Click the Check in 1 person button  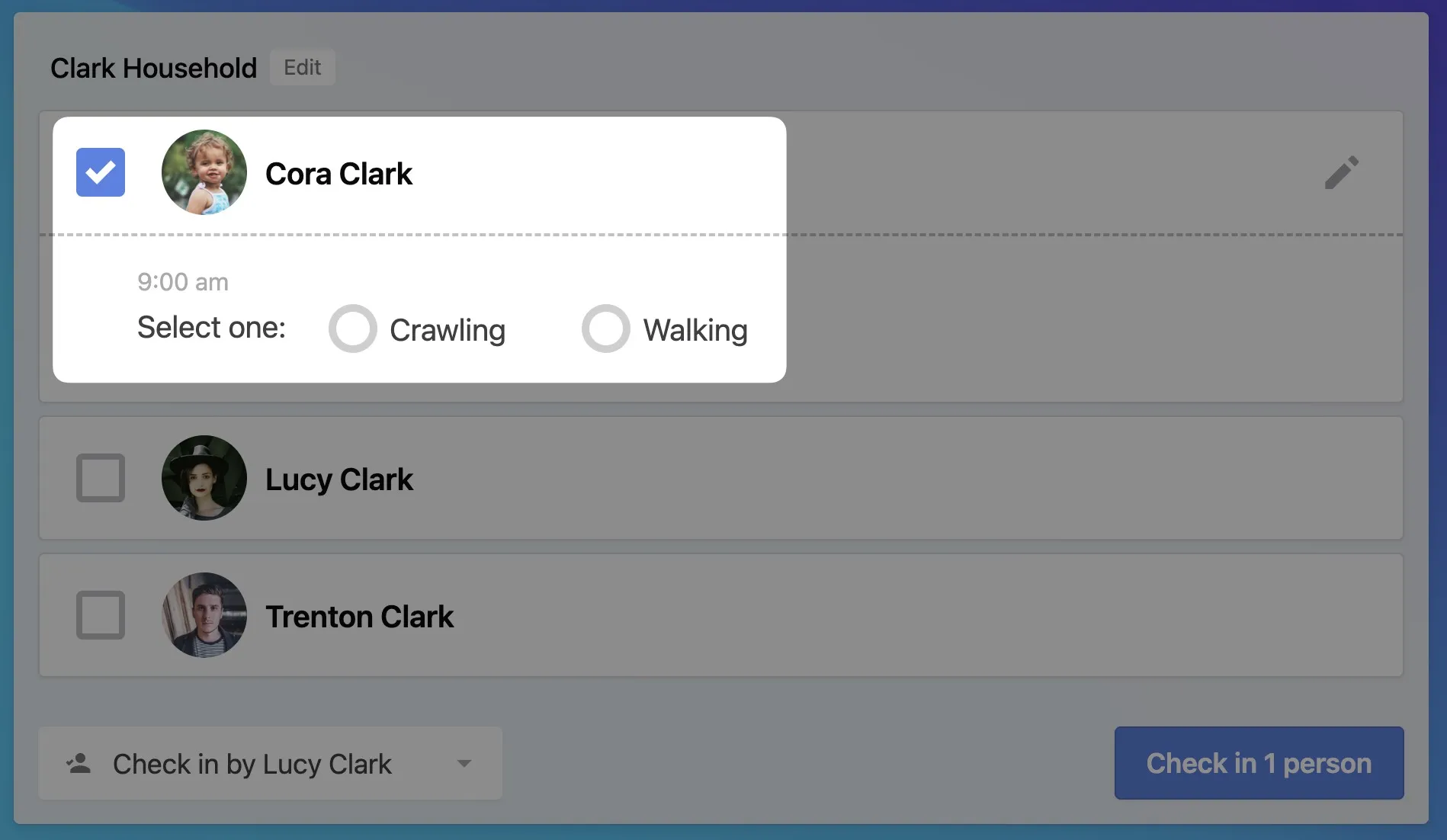click(1259, 763)
